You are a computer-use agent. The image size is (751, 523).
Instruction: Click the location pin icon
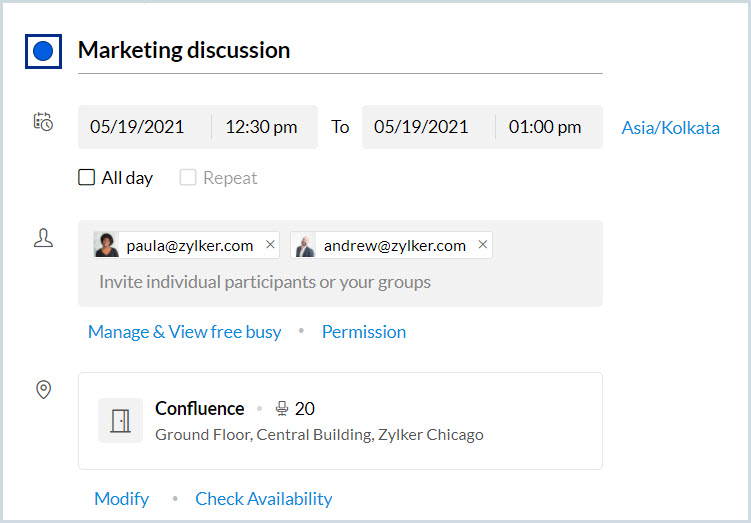pos(43,389)
